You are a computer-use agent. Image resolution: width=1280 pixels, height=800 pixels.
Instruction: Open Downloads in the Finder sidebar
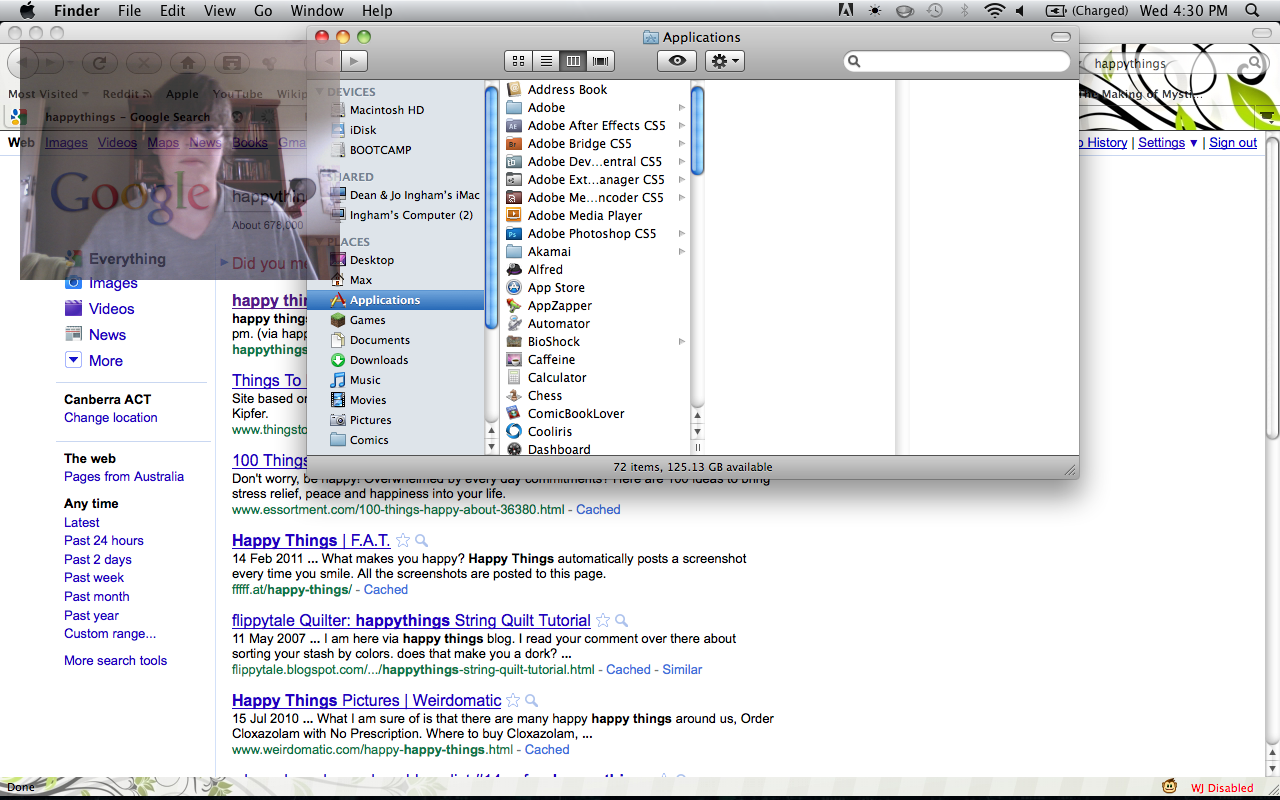378,360
